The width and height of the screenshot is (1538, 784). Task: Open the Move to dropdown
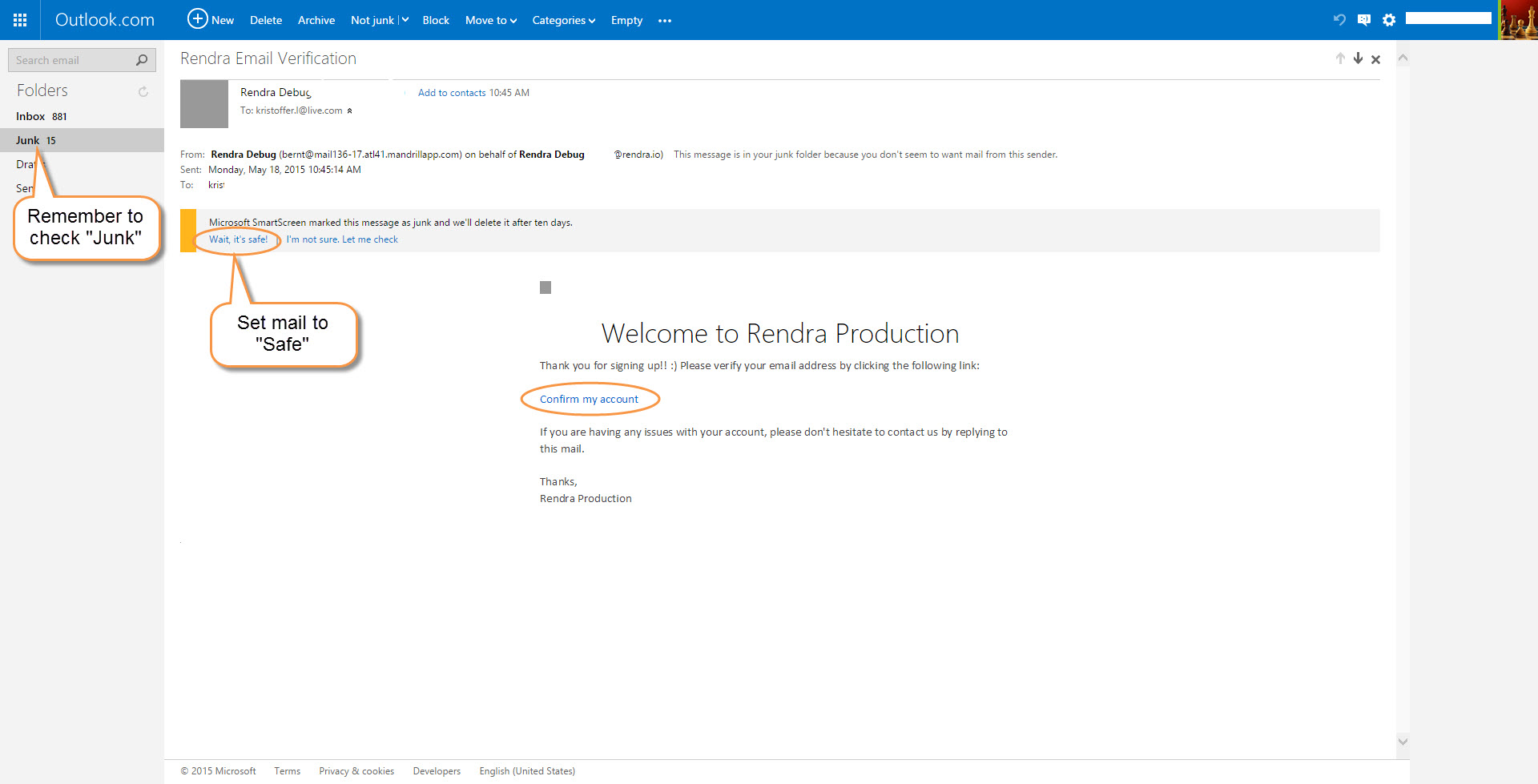[x=491, y=20]
